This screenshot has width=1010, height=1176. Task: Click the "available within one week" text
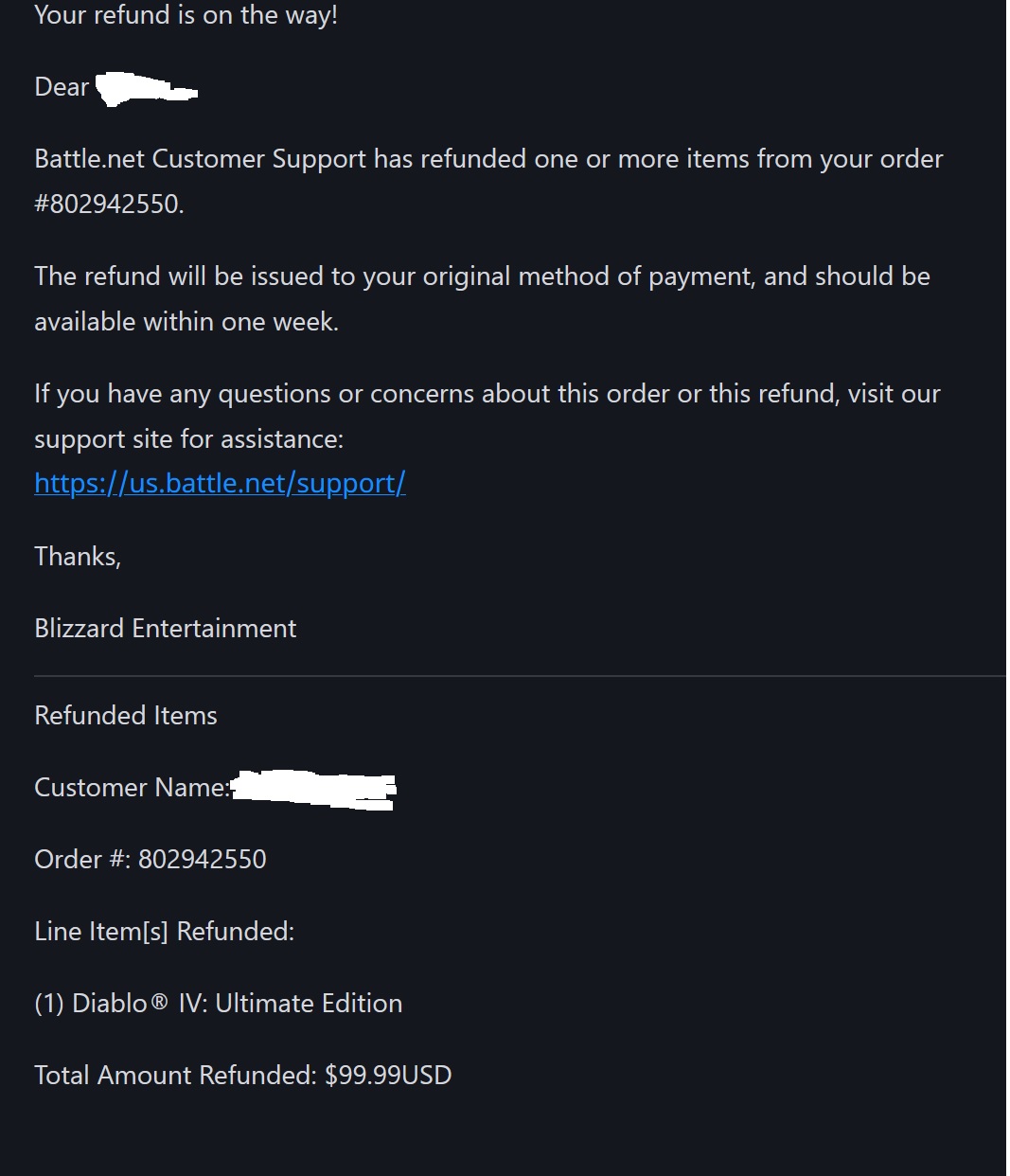[186, 321]
